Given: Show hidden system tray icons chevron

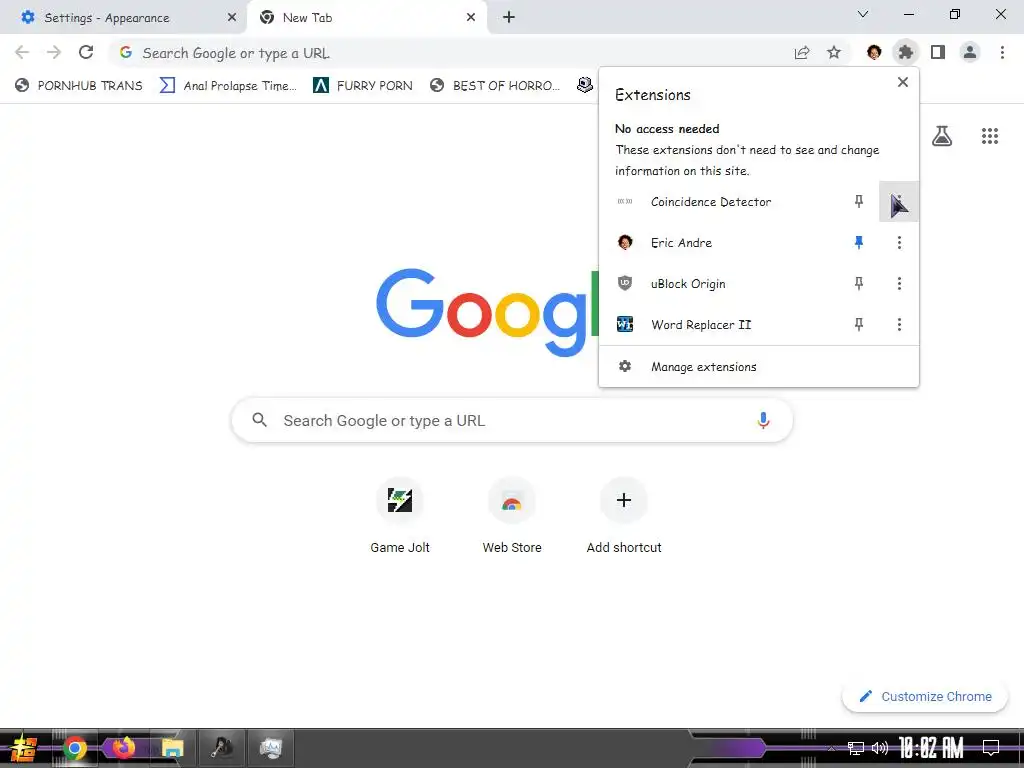Looking at the screenshot, I should (x=831, y=748).
